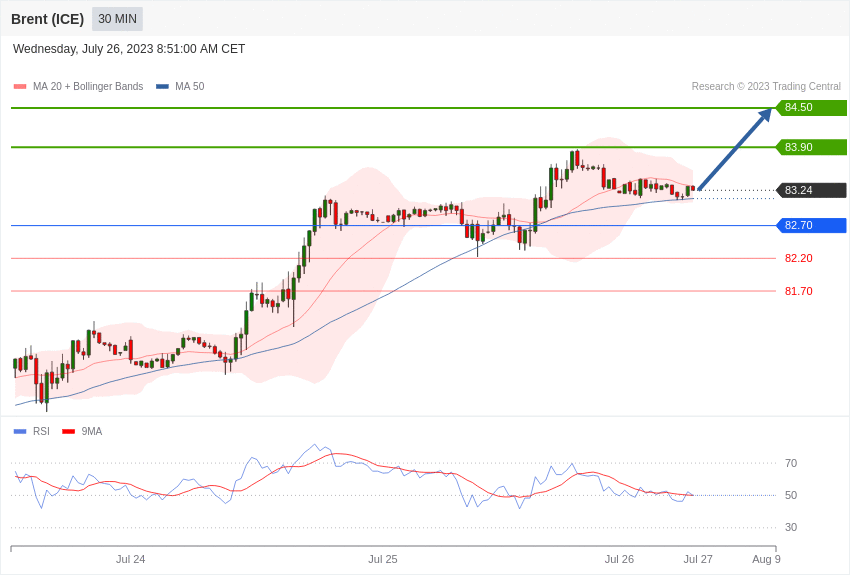Click the MA 20 + Bollinger Bands legend swatch

pyautogui.click(x=20, y=87)
